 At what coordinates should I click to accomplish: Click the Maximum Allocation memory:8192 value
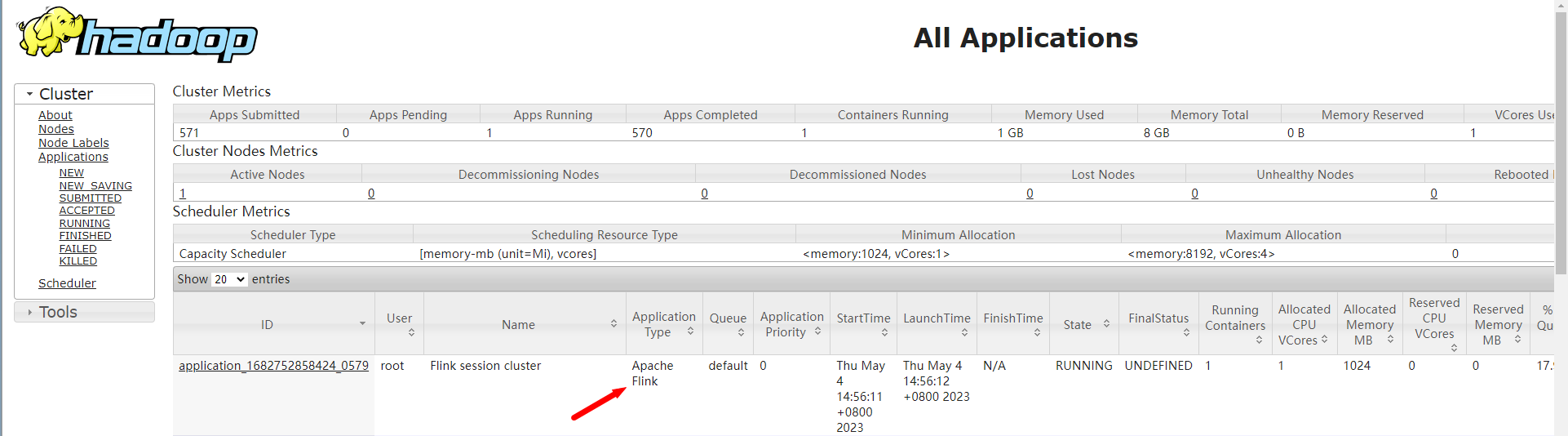click(x=1201, y=254)
